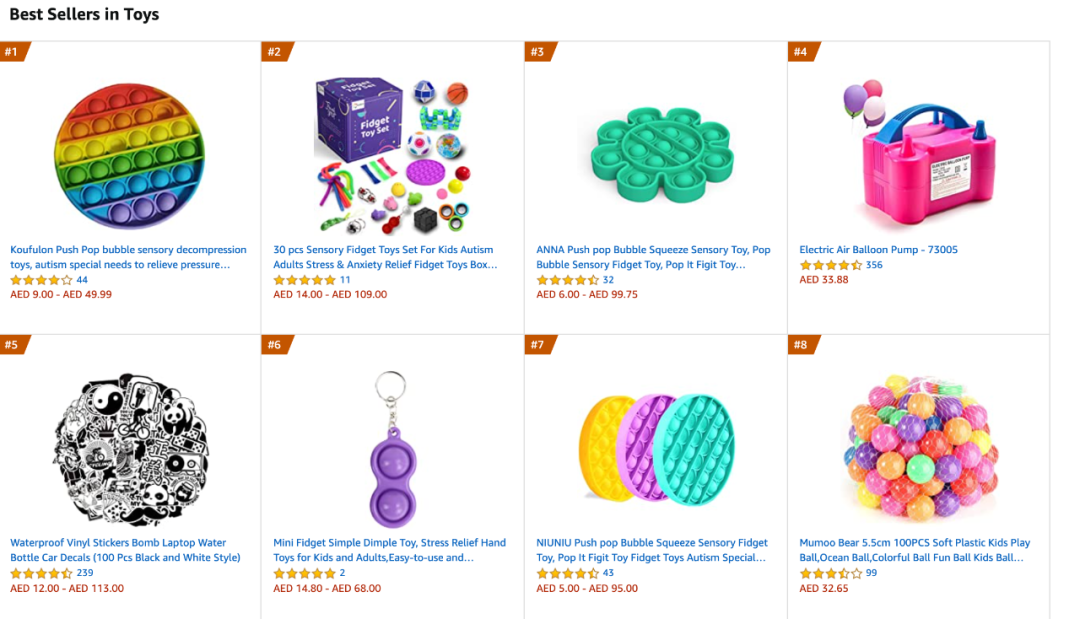The width and height of the screenshot is (1080, 619).
Task: Open the 239 ratings for vinyl stickers
Action: point(85,573)
